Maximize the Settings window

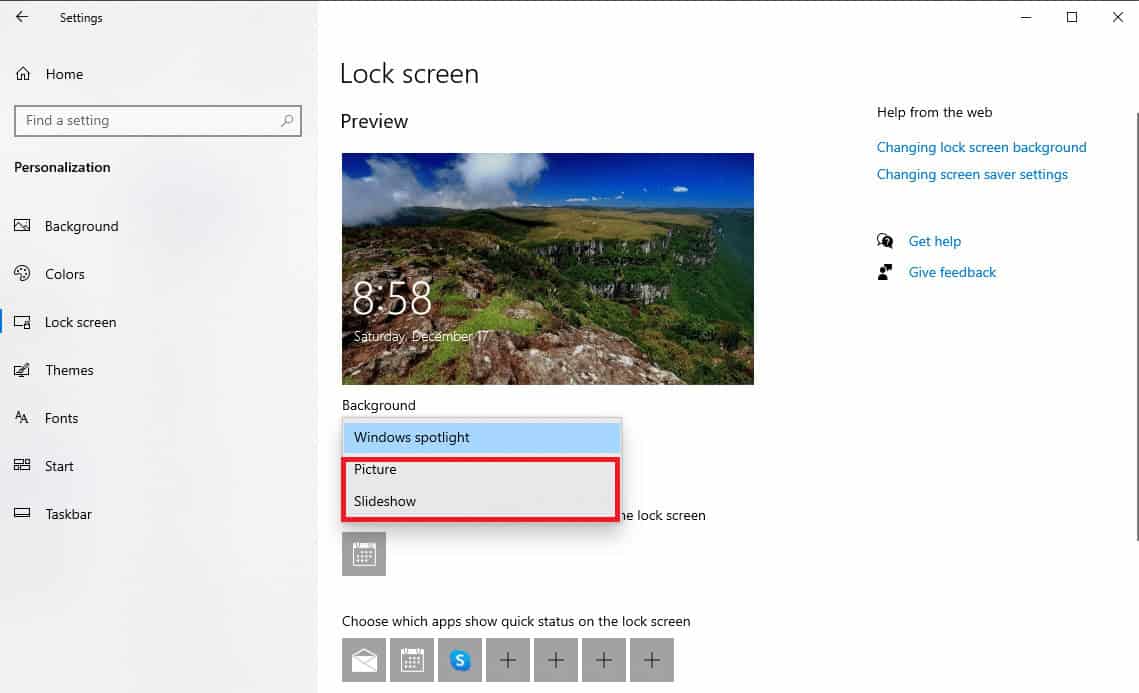(1071, 17)
